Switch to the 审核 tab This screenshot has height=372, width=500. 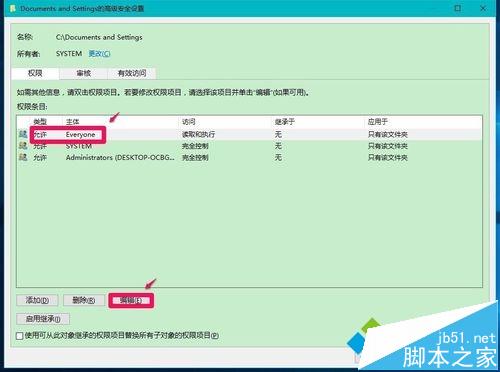[x=83, y=73]
